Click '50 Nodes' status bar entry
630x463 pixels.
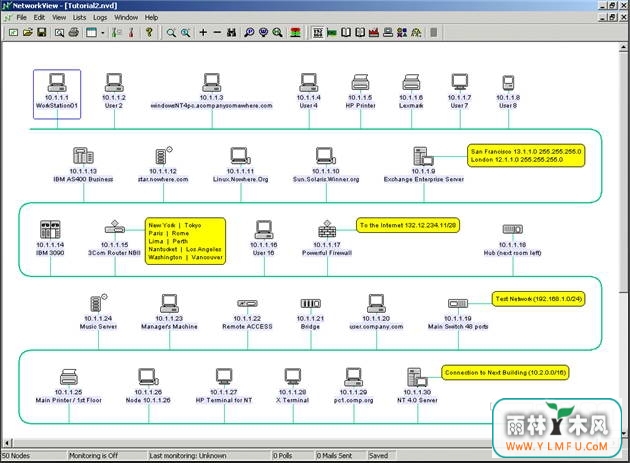(16, 455)
